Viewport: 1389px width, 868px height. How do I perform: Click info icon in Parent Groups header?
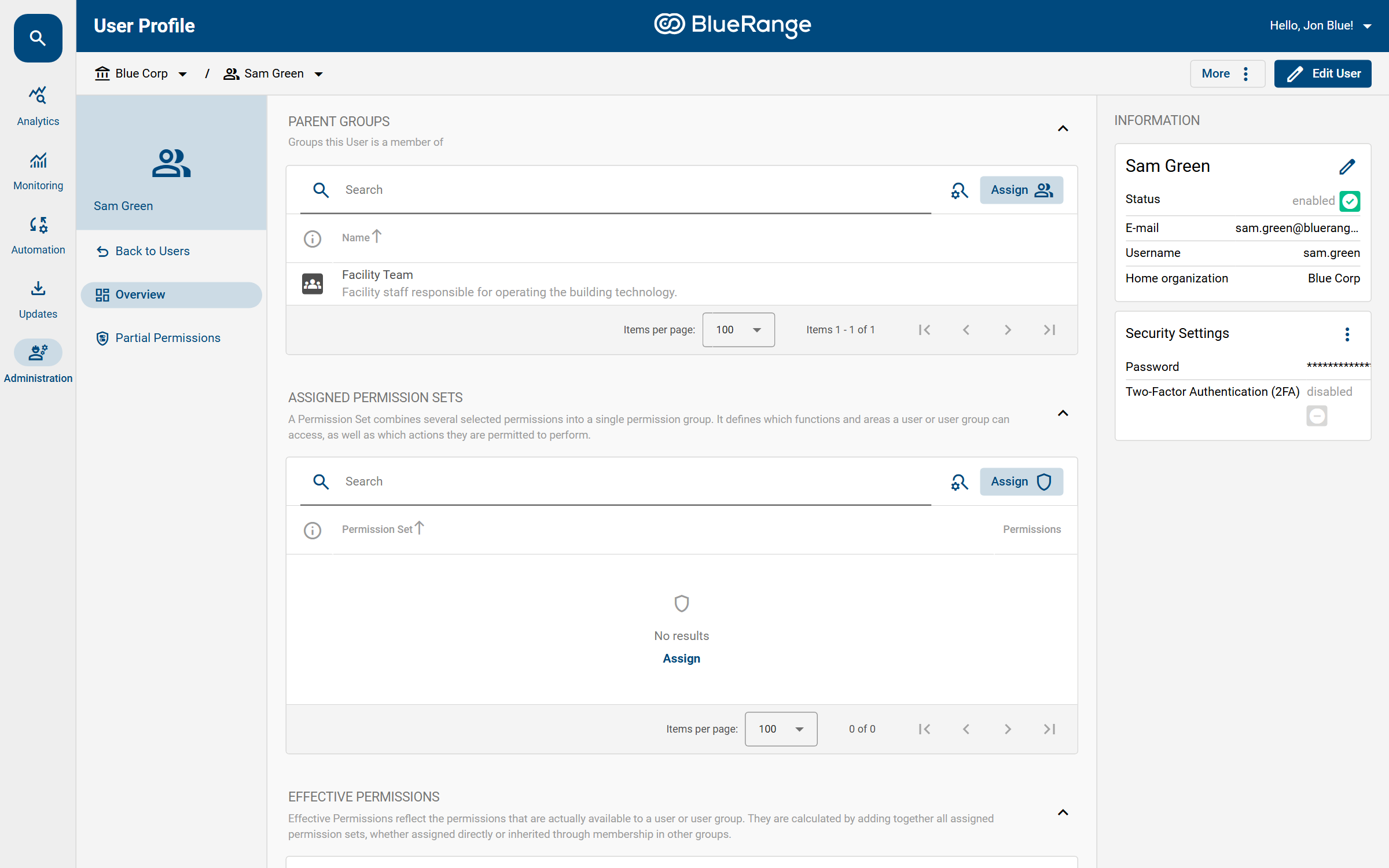tap(313, 238)
